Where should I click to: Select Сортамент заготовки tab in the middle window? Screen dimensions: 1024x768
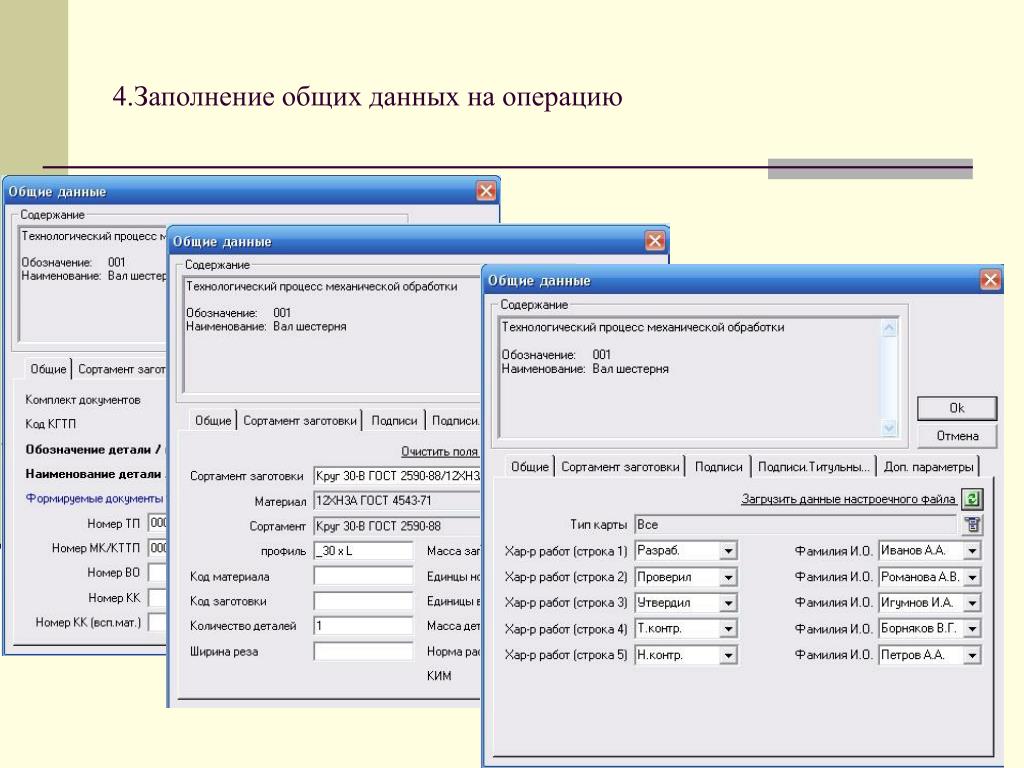pos(300,420)
